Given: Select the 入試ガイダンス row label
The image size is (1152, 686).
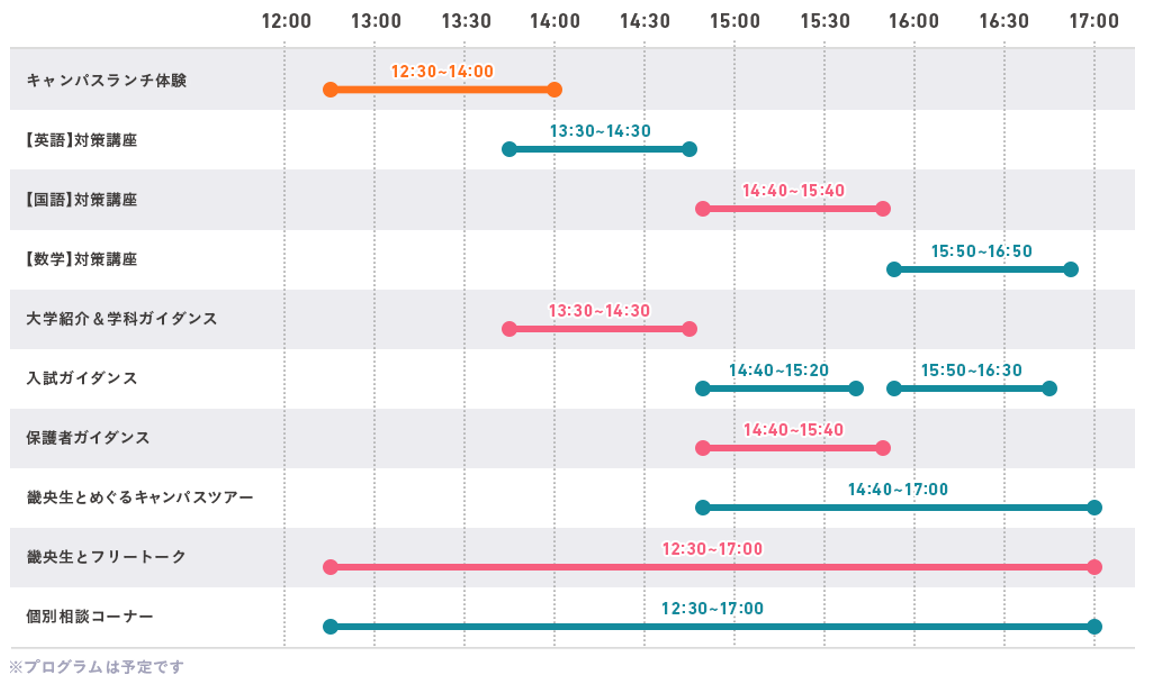Looking at the screenshot, I should click(x=82, y=379).
